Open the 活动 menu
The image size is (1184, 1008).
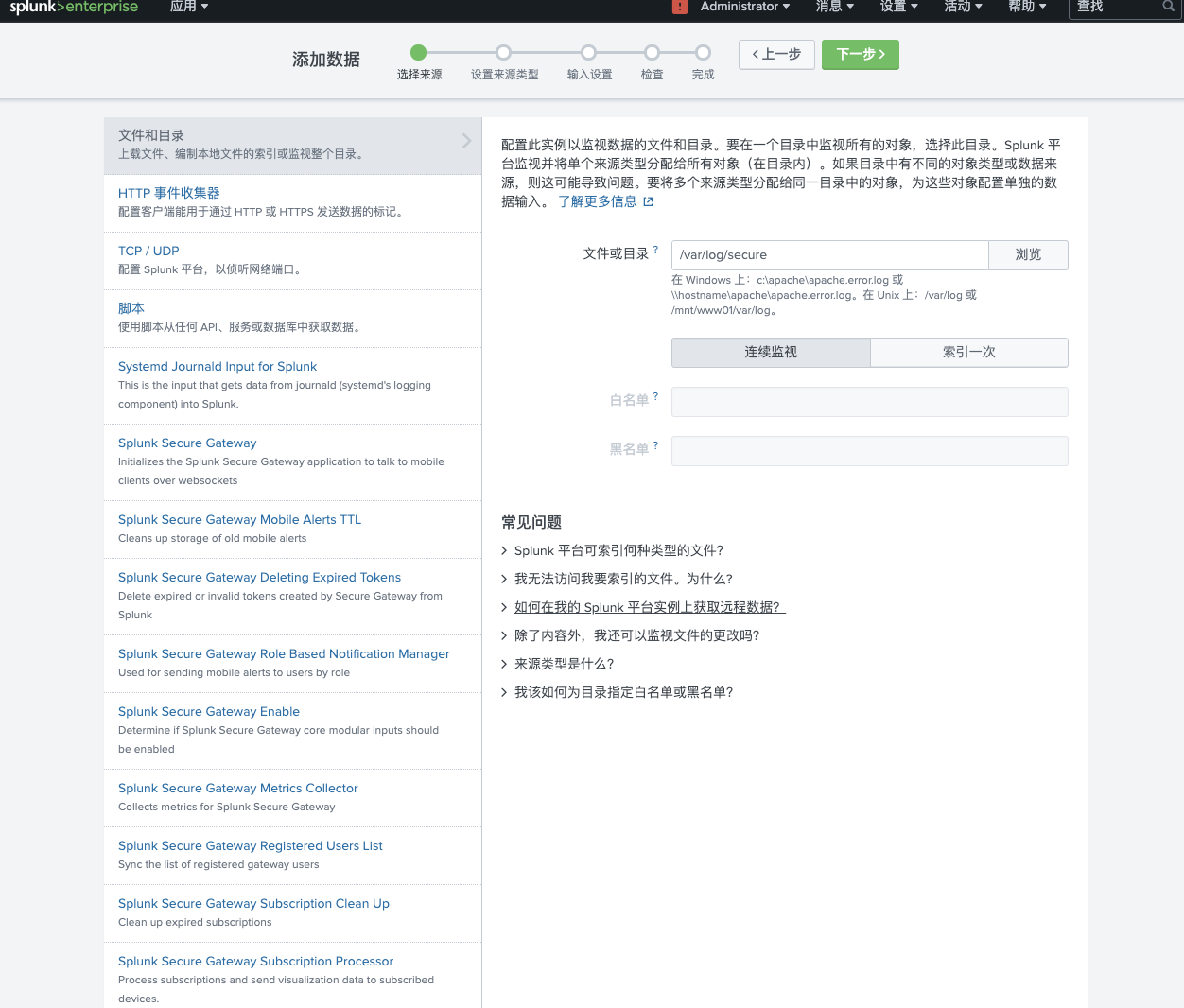[x=963, y=7]
